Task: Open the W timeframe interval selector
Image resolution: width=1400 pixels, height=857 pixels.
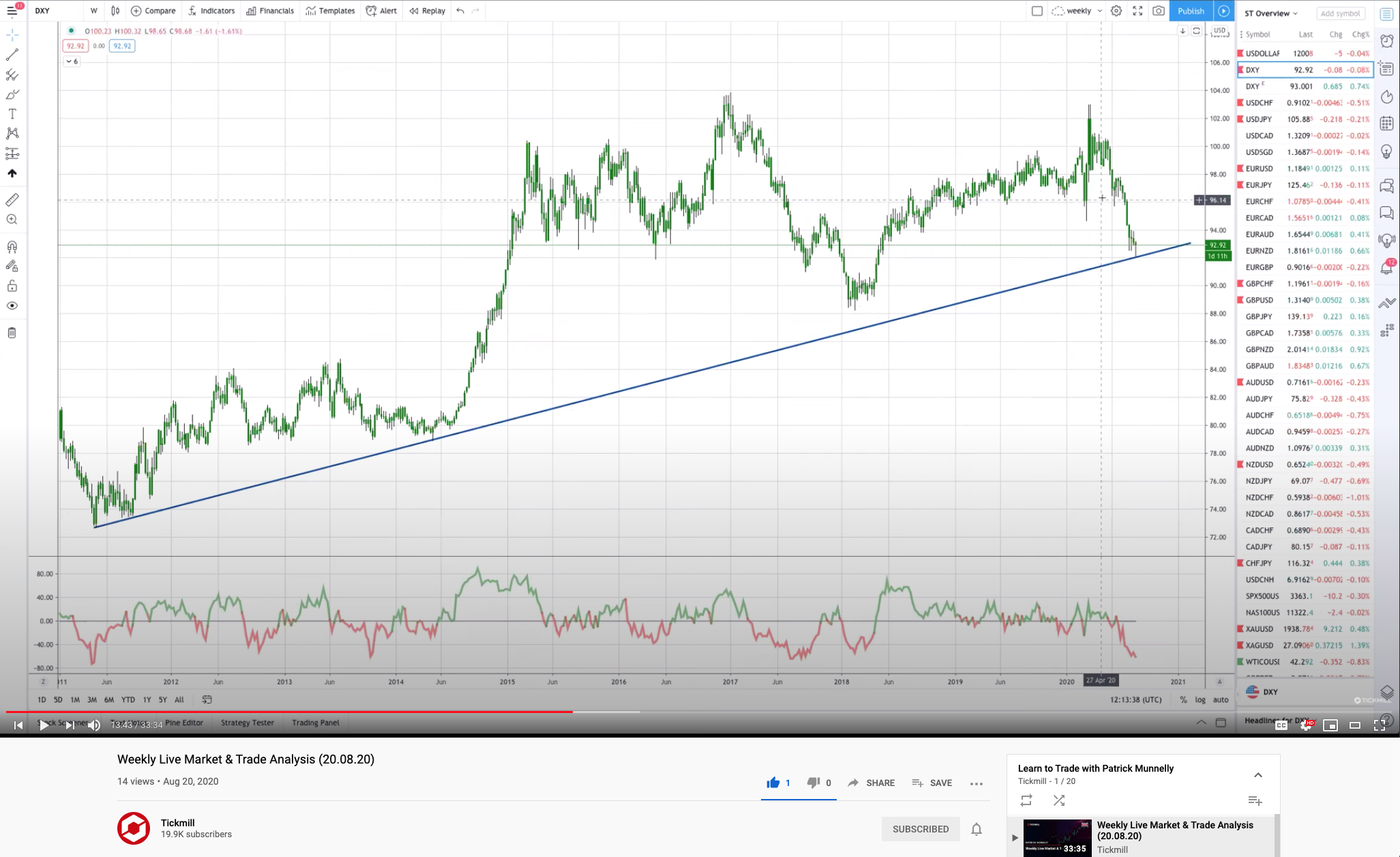Action: tap(94, 11)
